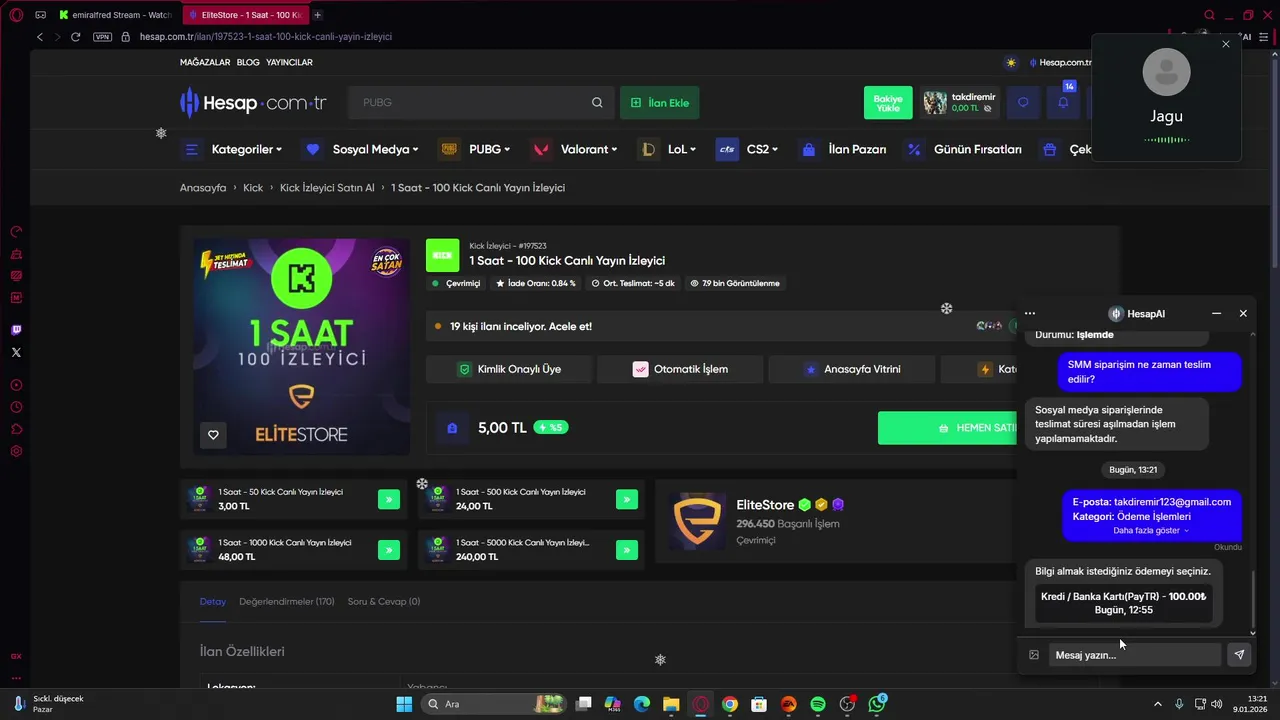The width and height of the screenshot is (1280, 720).
Task: Click the Anasayfa breadcrumb link
Action: [203, 188]
